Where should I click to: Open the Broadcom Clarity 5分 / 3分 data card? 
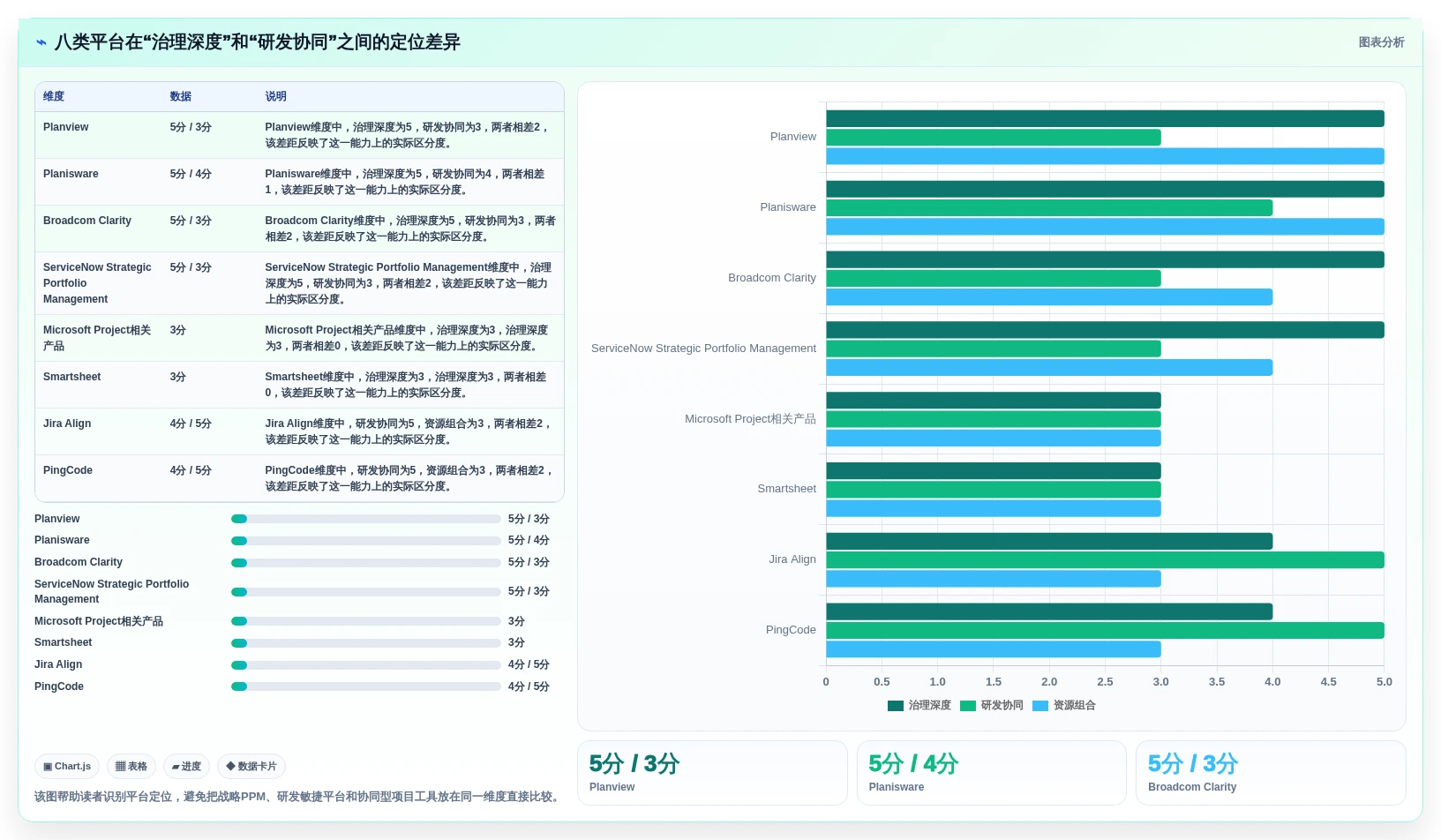click(1271, 773)
